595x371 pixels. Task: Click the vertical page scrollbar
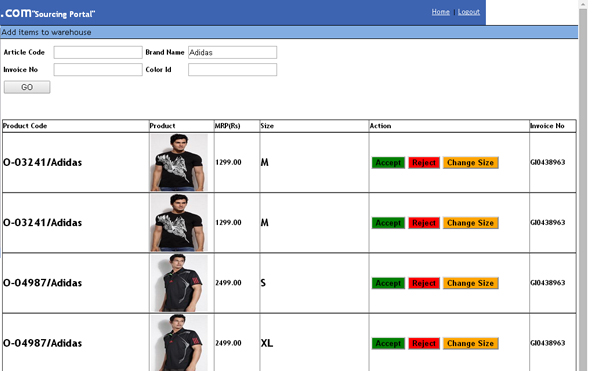(x=583, y=186)
